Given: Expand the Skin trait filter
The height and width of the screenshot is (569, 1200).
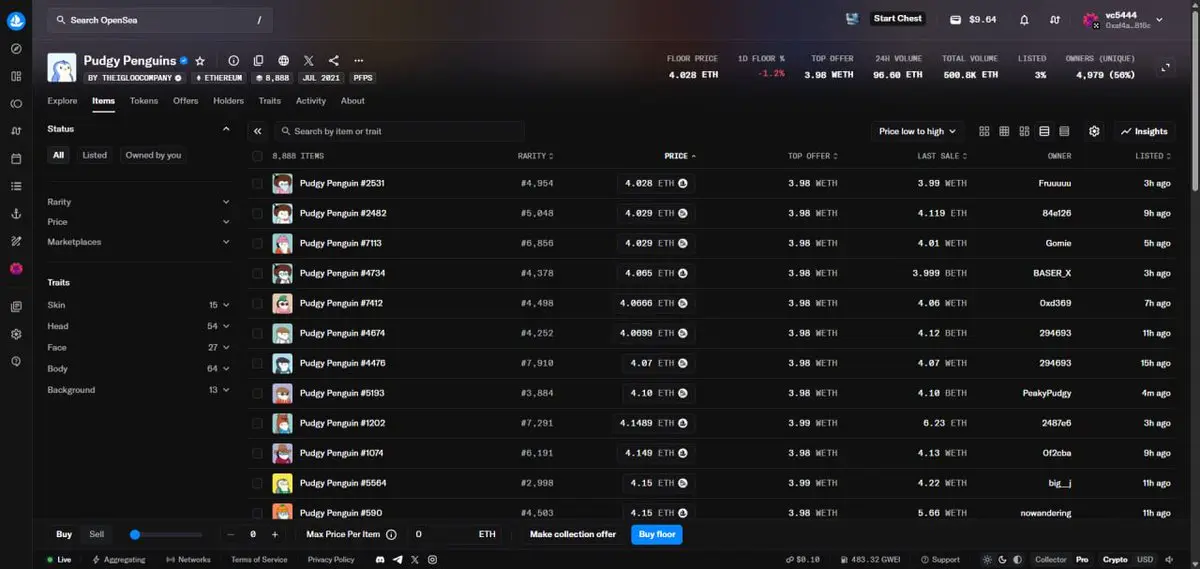Looking at the screenshot, I should pyautogui.click(x=139, y=305).
